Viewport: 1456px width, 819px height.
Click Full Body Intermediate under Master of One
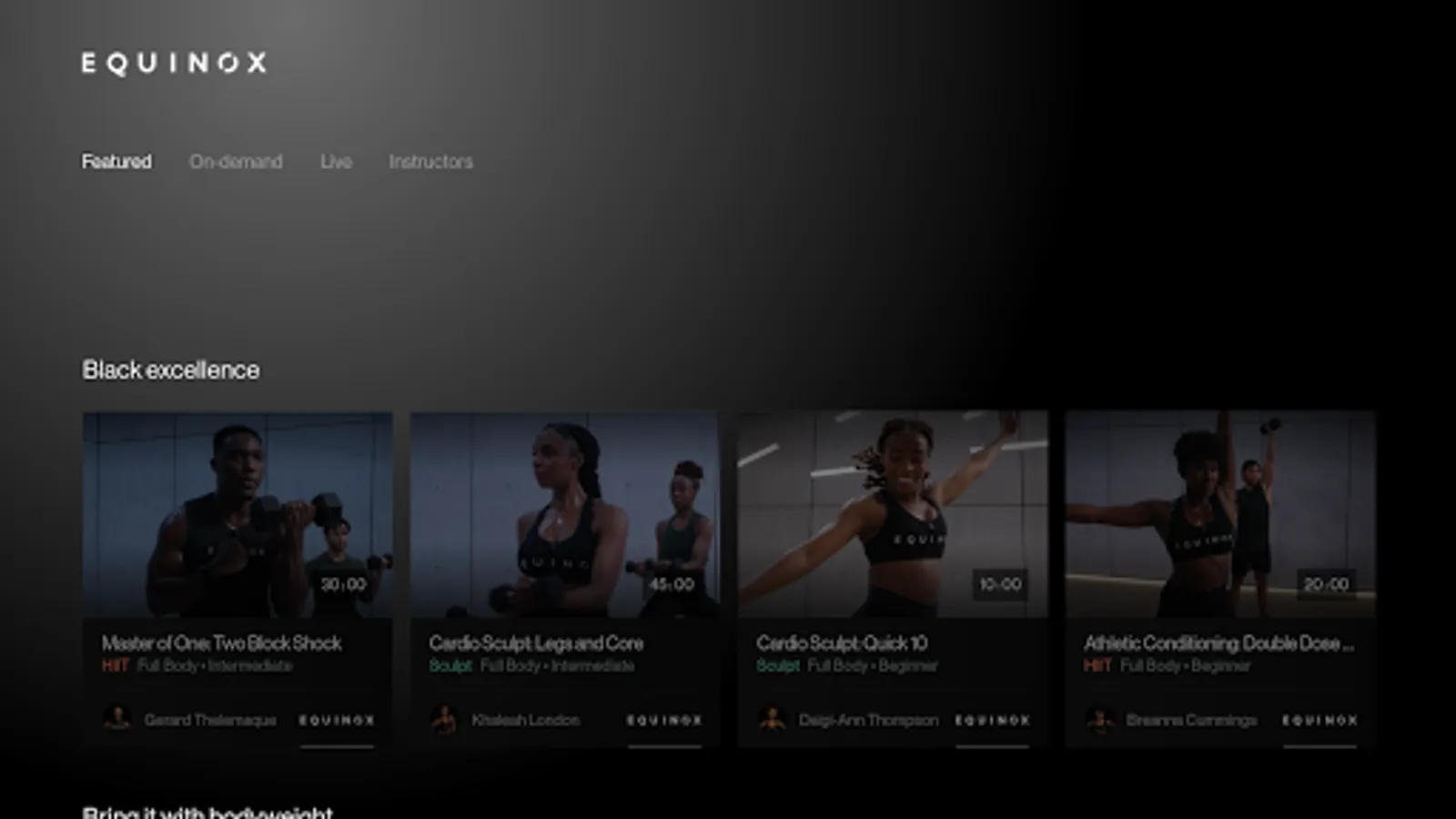coord(215,666)
